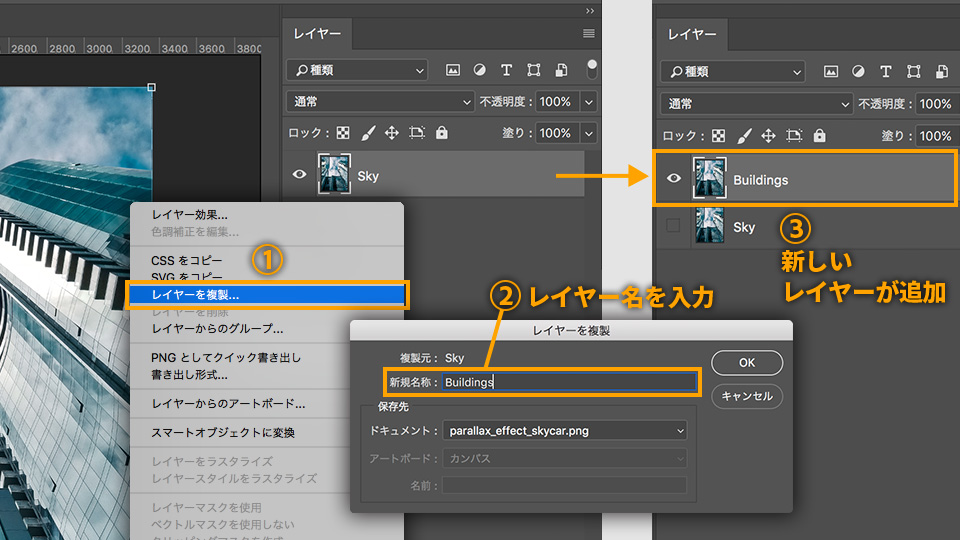Image resolution: width=960 pixels, height=540 pixels.
Task: Lock image pixels brush icon in right panel
Action: click(x=744, y=135)
